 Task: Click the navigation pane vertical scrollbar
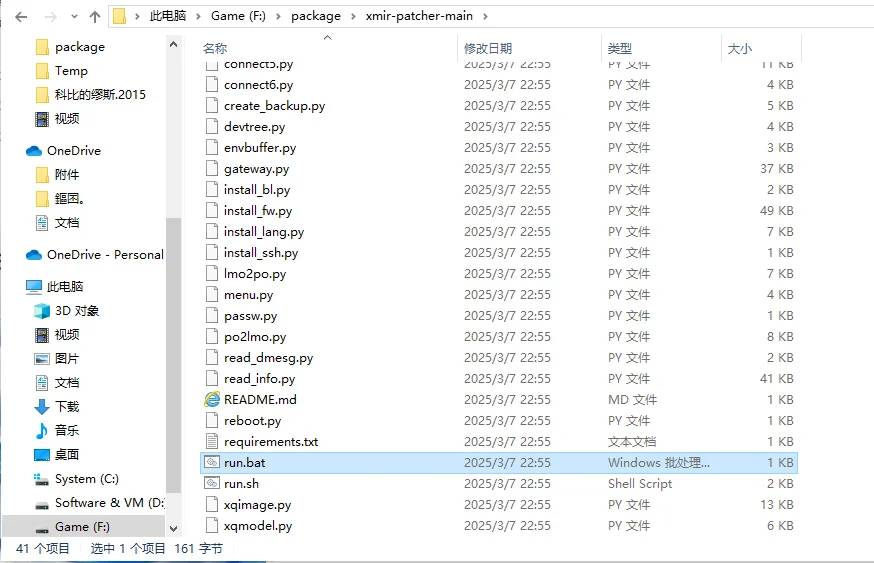pos(173,350)
